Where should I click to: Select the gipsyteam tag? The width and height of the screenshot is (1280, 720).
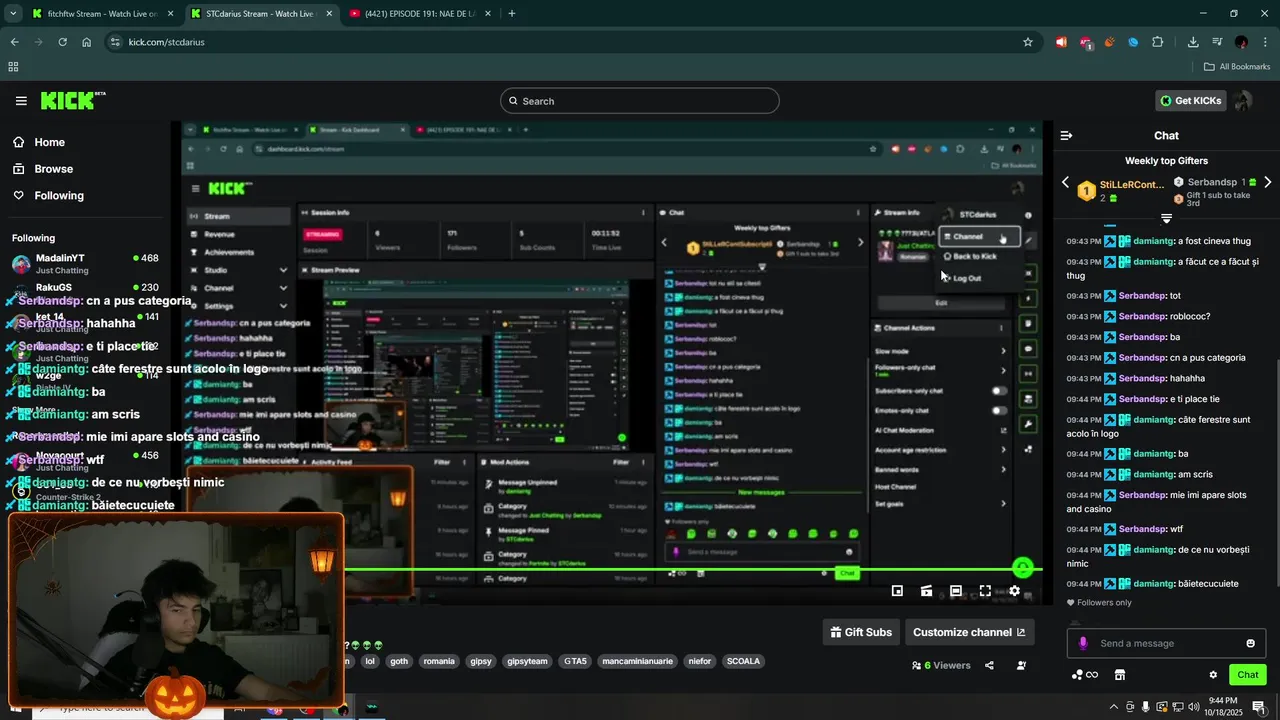point(527,661)
